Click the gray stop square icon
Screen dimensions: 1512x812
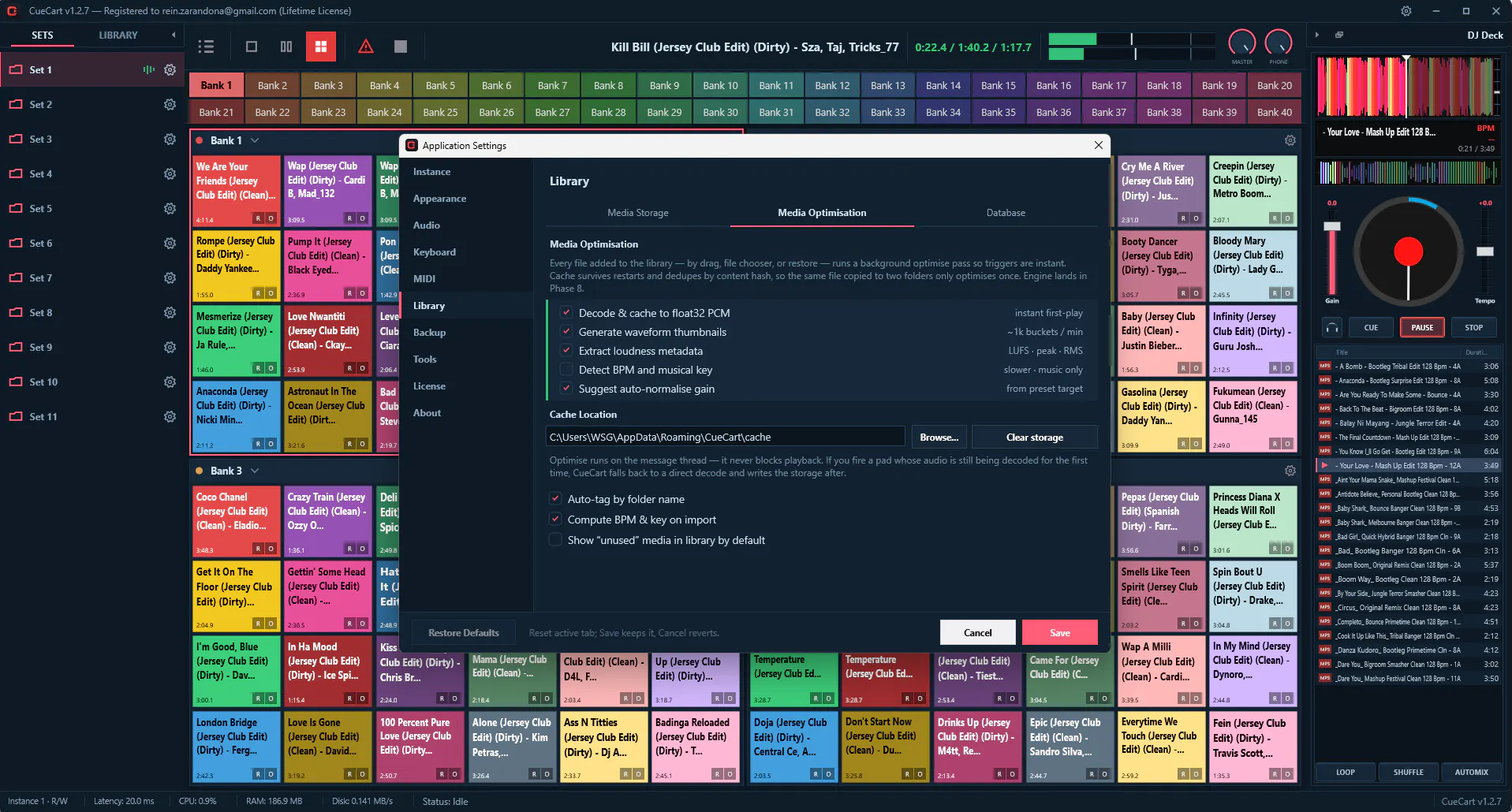pos(401,47)
